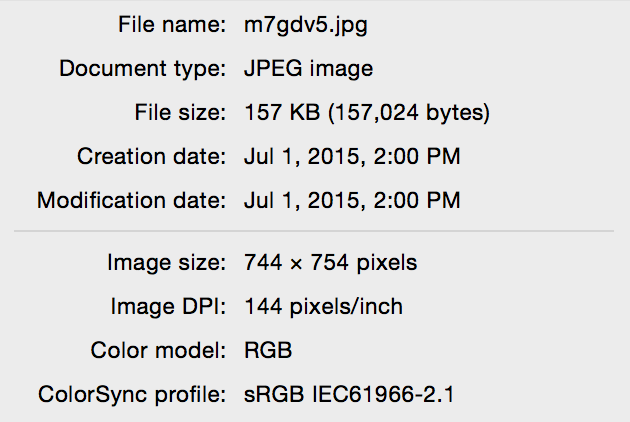Select the sRGB IEC61966-2.1 profile value
The image size is (630, 422).
point(349,394)
